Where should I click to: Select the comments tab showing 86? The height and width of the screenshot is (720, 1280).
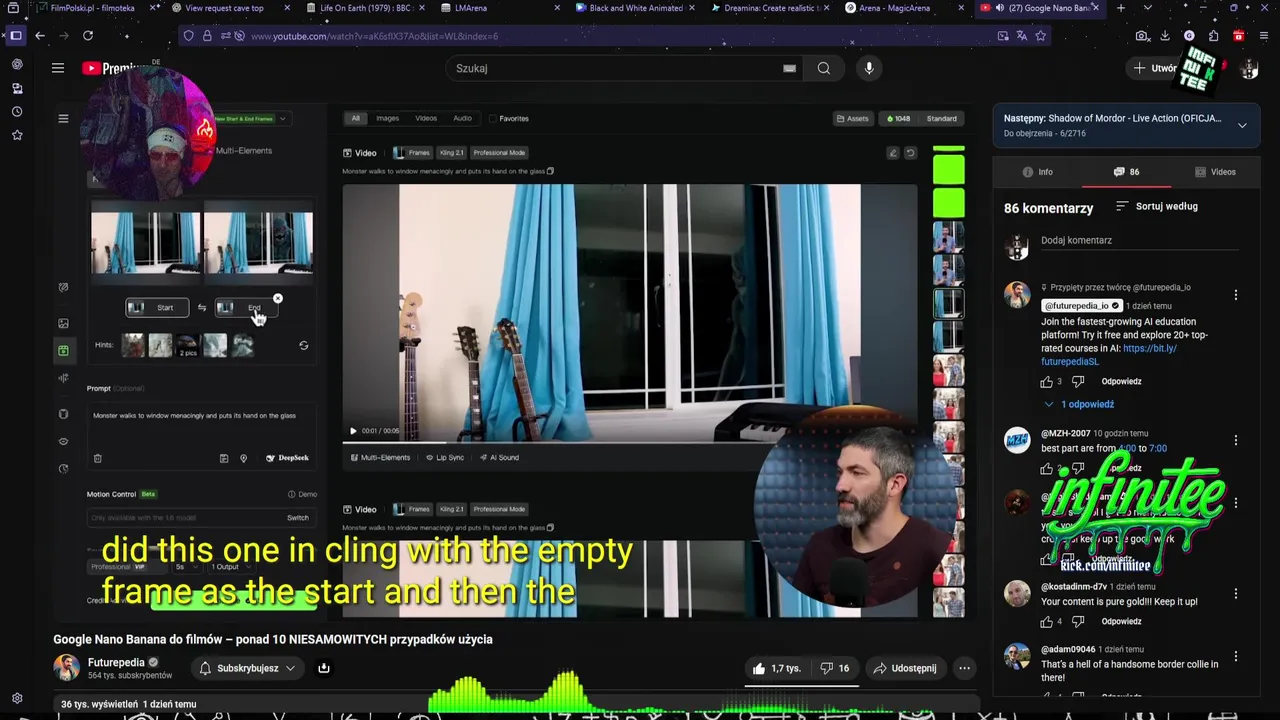1126,172
